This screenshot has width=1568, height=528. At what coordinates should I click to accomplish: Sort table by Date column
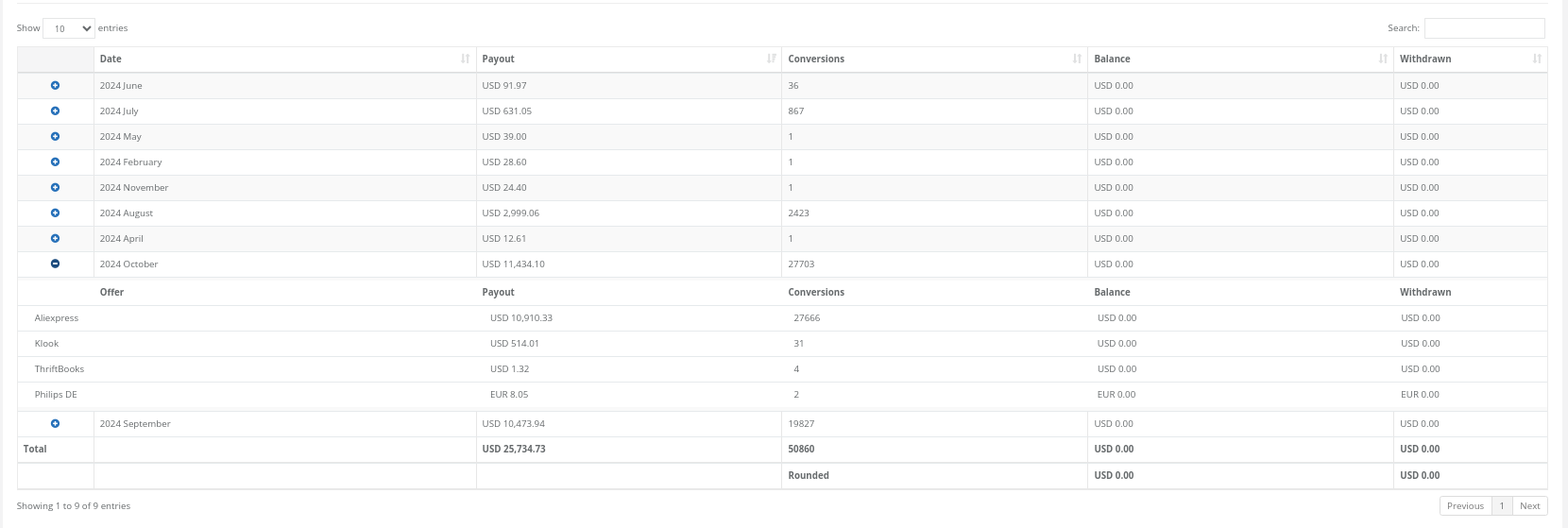[x=285, y=59]
